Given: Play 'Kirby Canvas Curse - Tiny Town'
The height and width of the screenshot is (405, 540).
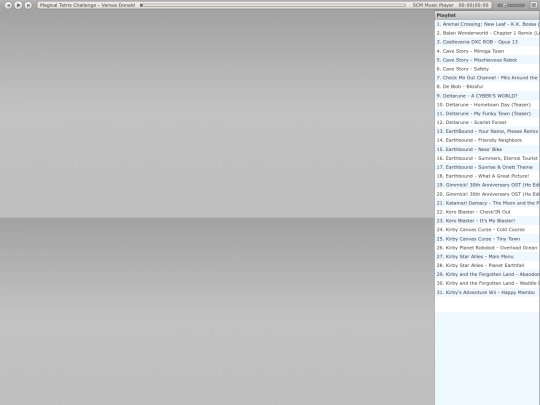Looking at the screenshot, I should [x=487, y=239].
